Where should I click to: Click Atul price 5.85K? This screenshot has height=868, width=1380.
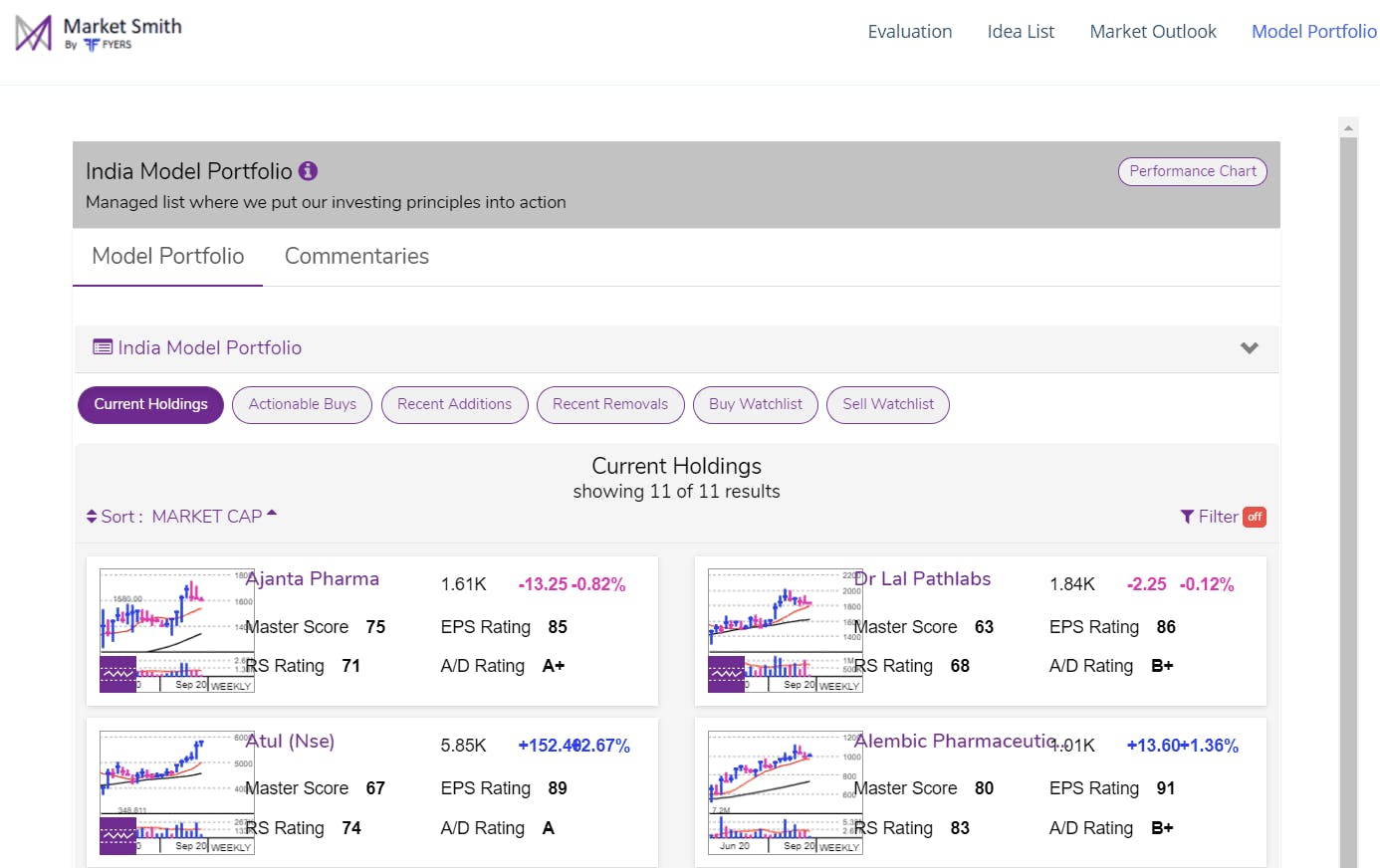tap(464, 746)
